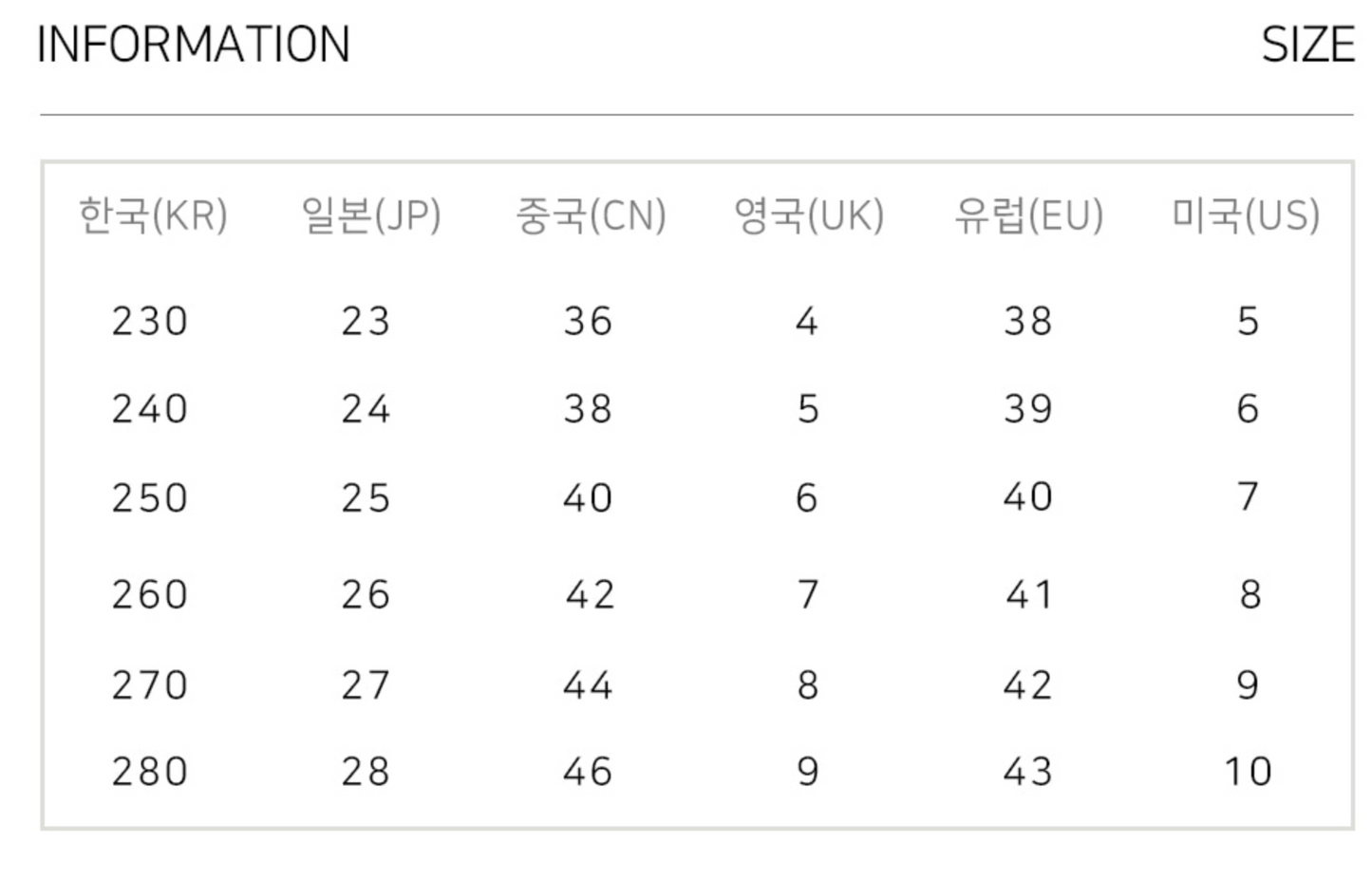Click UK size 4 in the 230 row
The image size is (1372, 879).
807,322
